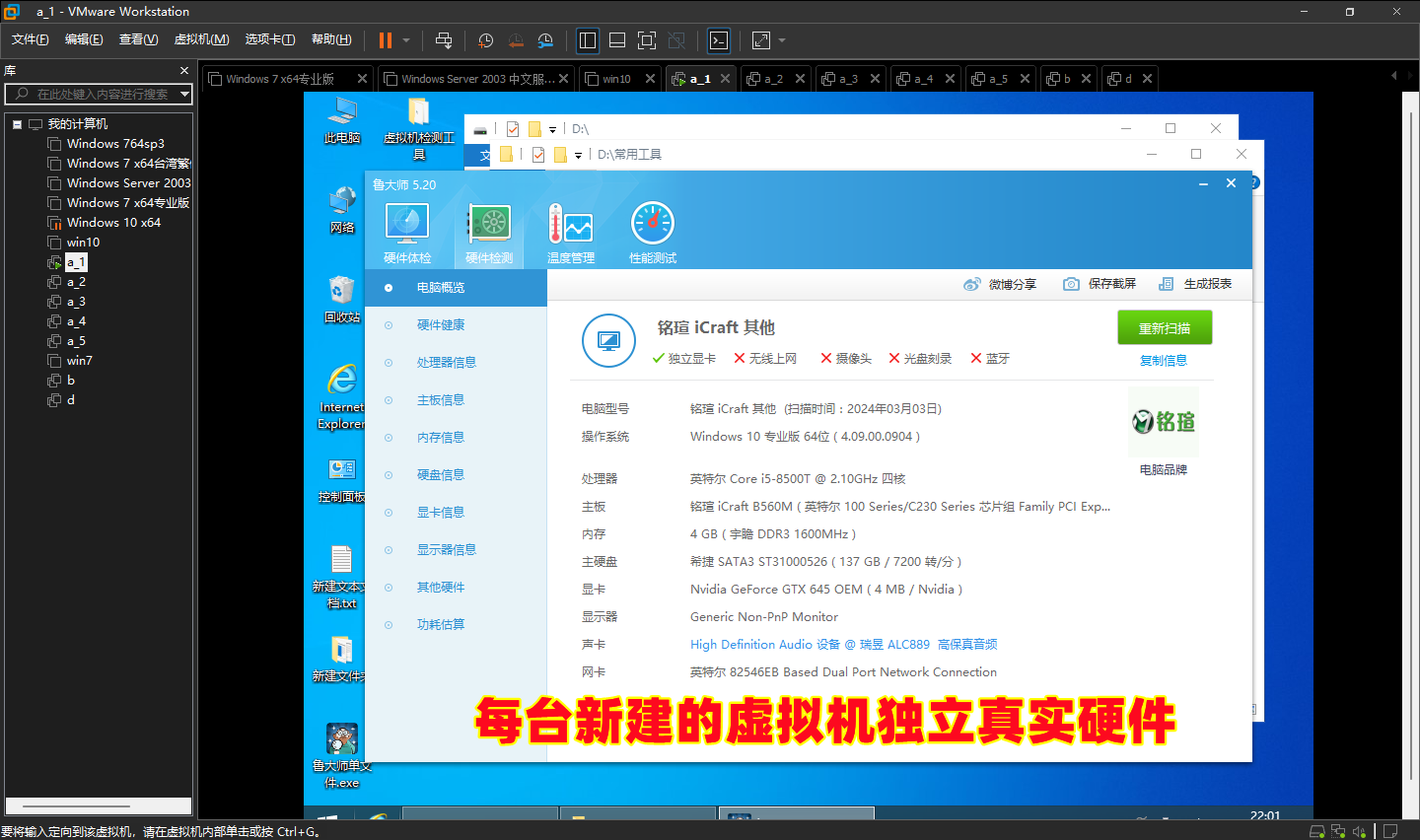Open the snapshot manager wrench-clock icon
Image resolution: width=1420 pixels, height=840 pixels.
coord(545,40)
